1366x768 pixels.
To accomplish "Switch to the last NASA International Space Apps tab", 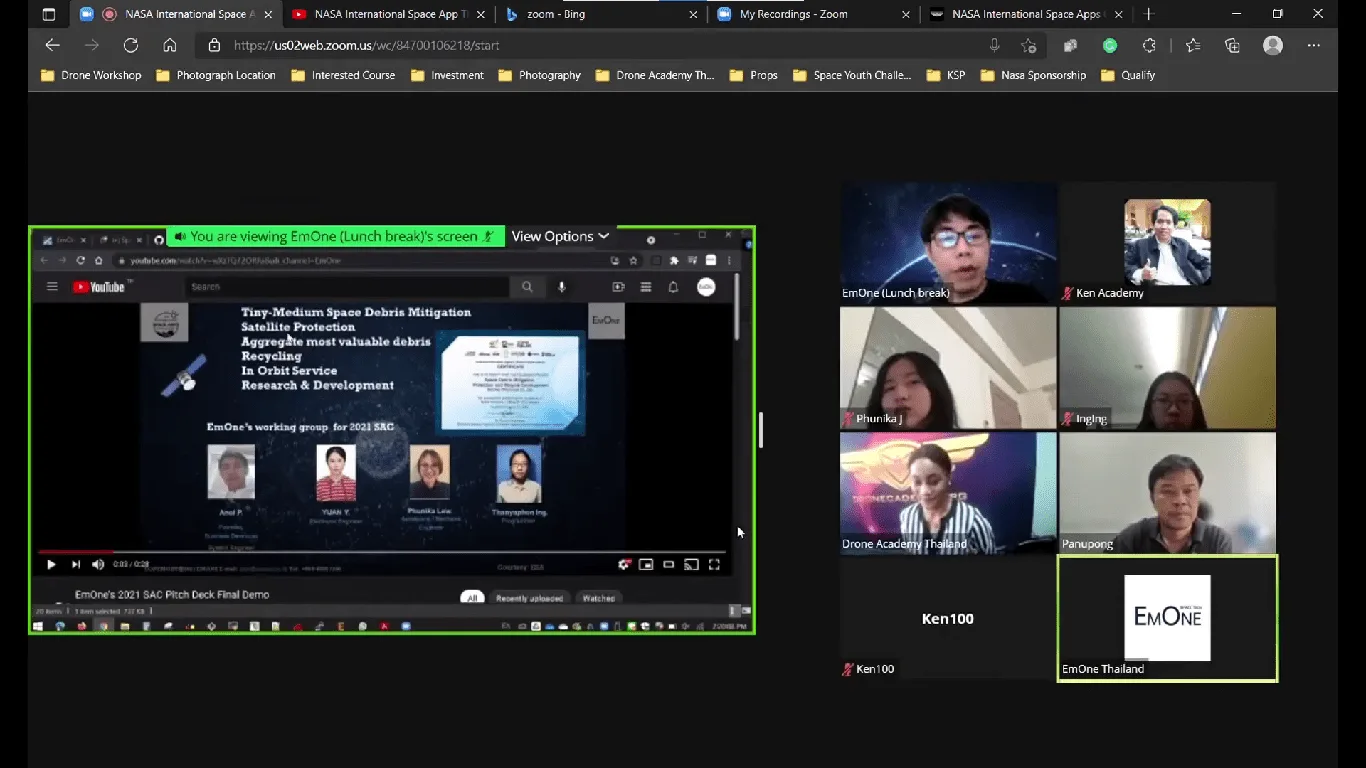I will pos(1026,15).
